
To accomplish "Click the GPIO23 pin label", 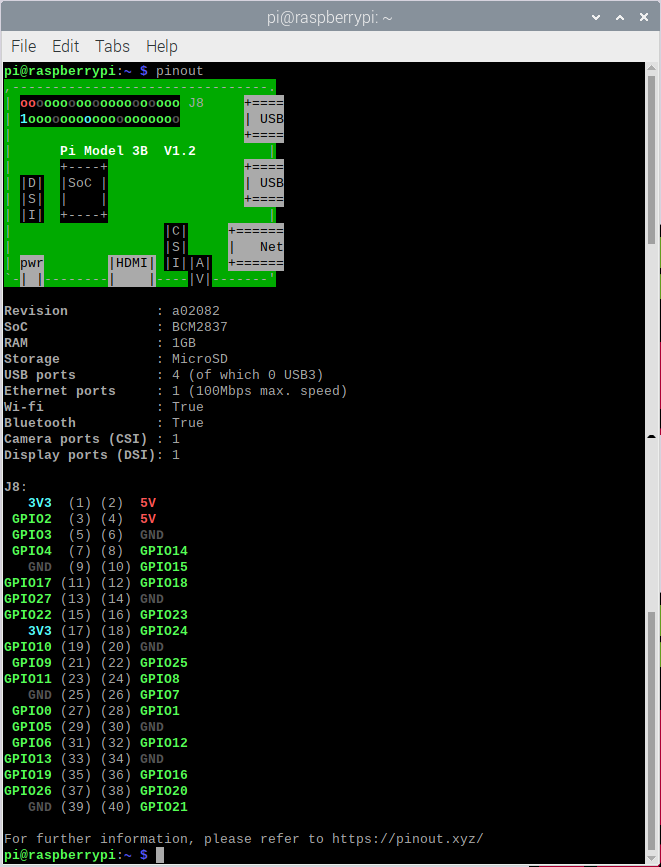I will point(164,615).
